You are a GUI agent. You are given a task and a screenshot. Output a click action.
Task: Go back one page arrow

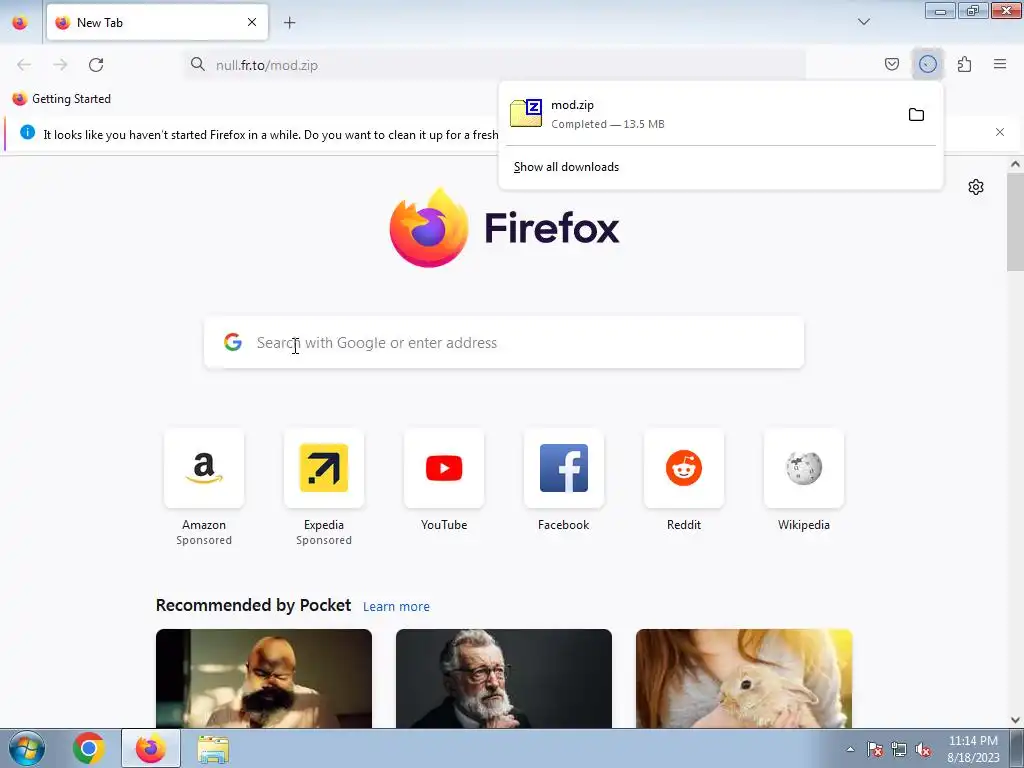[24, 65]
